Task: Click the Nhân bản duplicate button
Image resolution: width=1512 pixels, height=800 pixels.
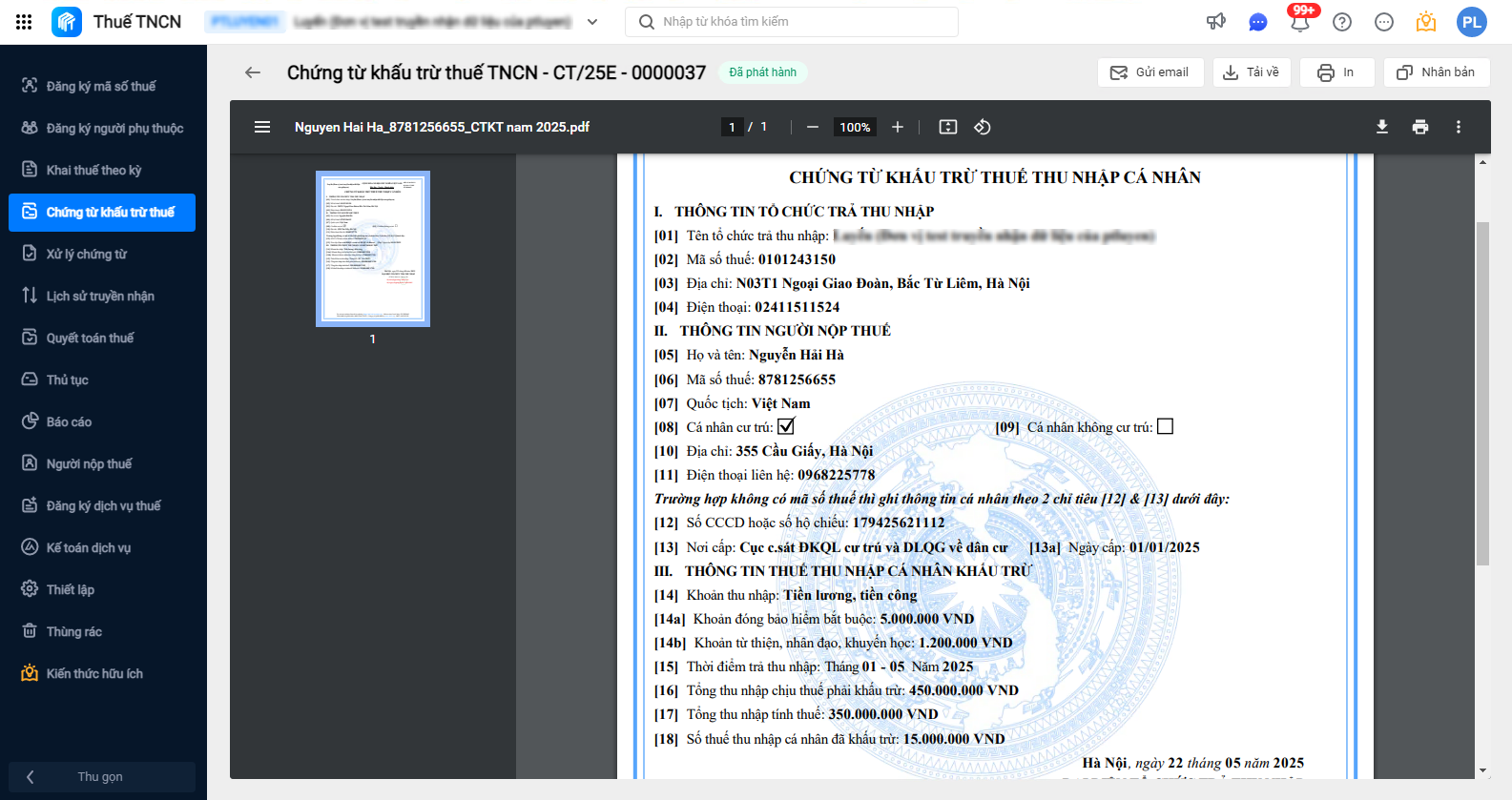Action: point(1437,72)
